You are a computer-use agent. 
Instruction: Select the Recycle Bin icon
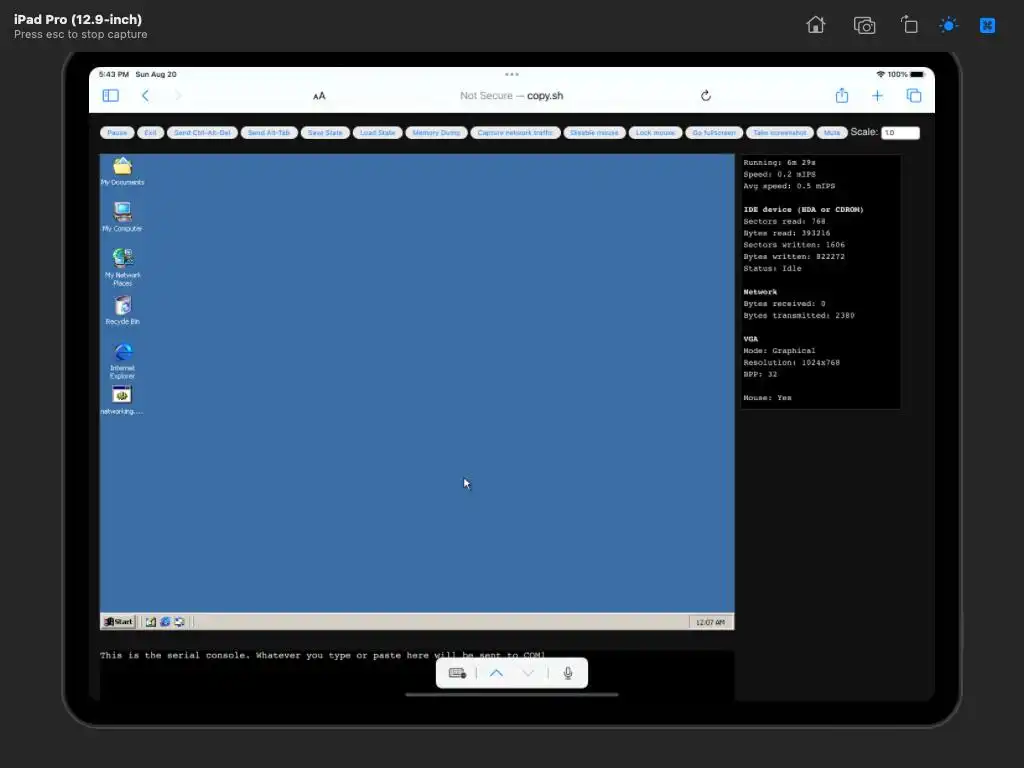(x=122, y=310)
